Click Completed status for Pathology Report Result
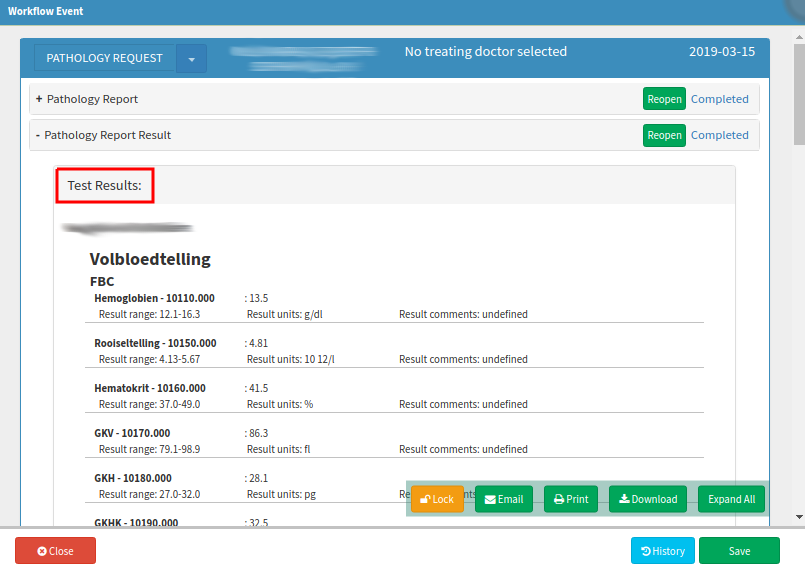Image resolution: width=805 pixels, height=569 pixels. 719,135
